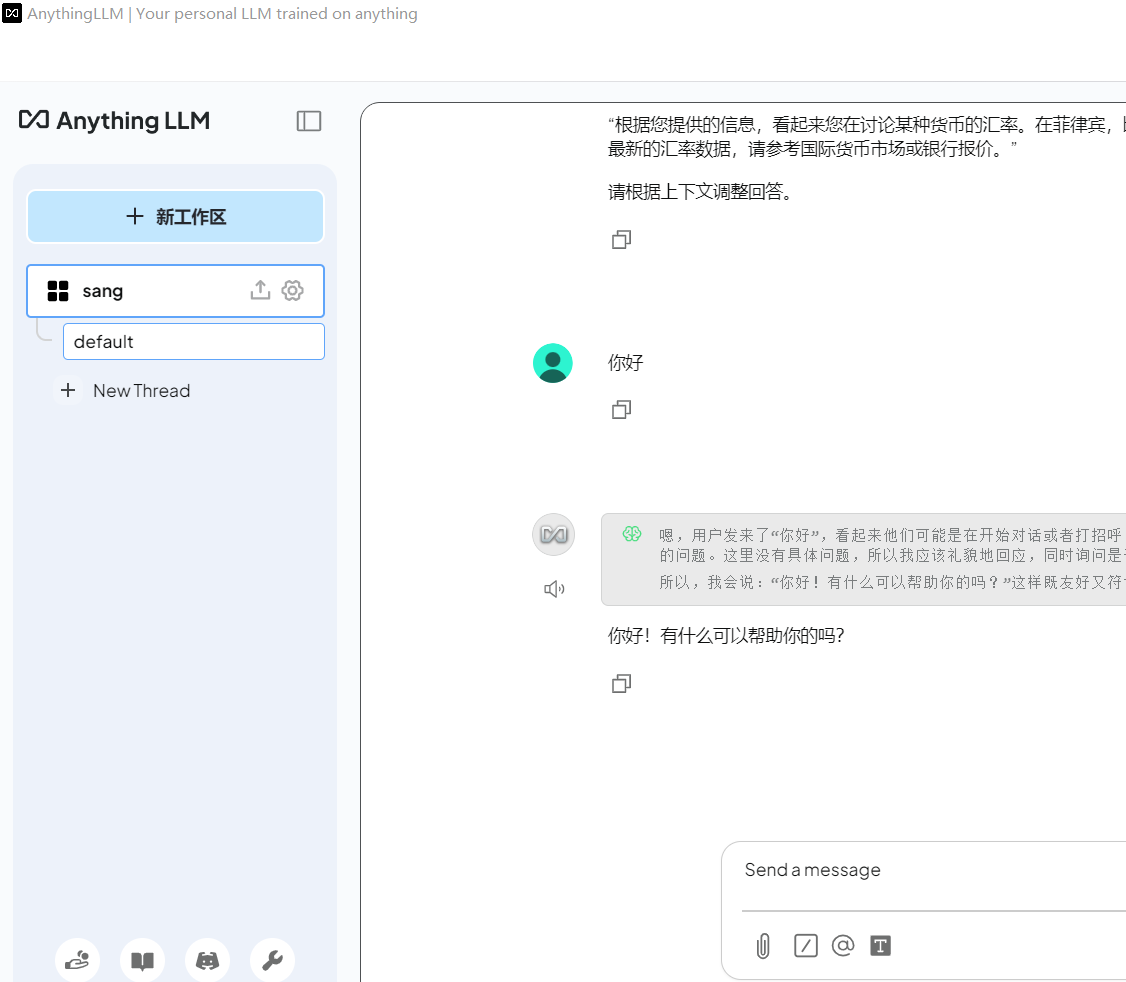Open Discord community icon
Screen dimensions: 1126x982
tap(208, 960)
